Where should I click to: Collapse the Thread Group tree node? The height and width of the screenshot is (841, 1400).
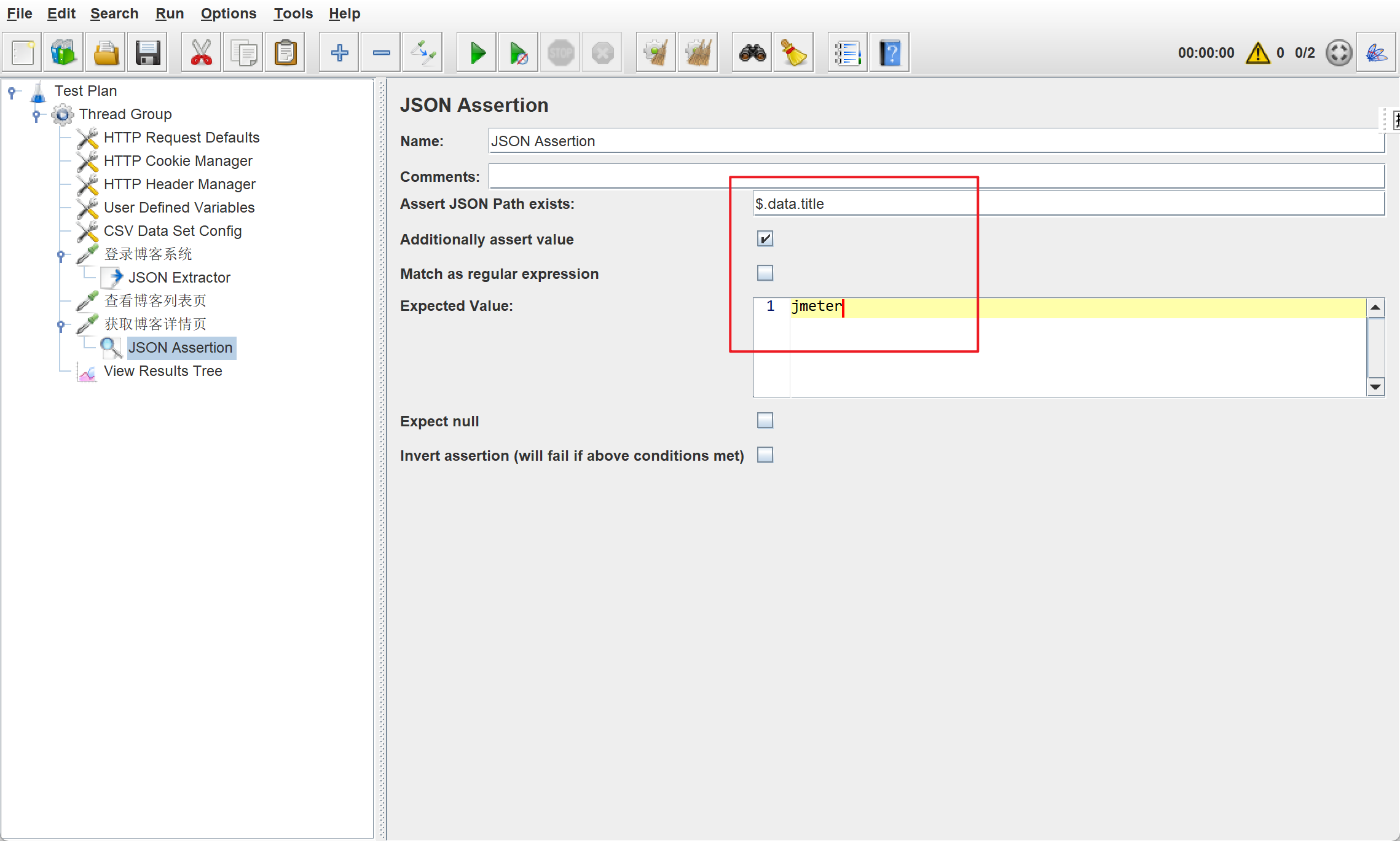[36, 114]
